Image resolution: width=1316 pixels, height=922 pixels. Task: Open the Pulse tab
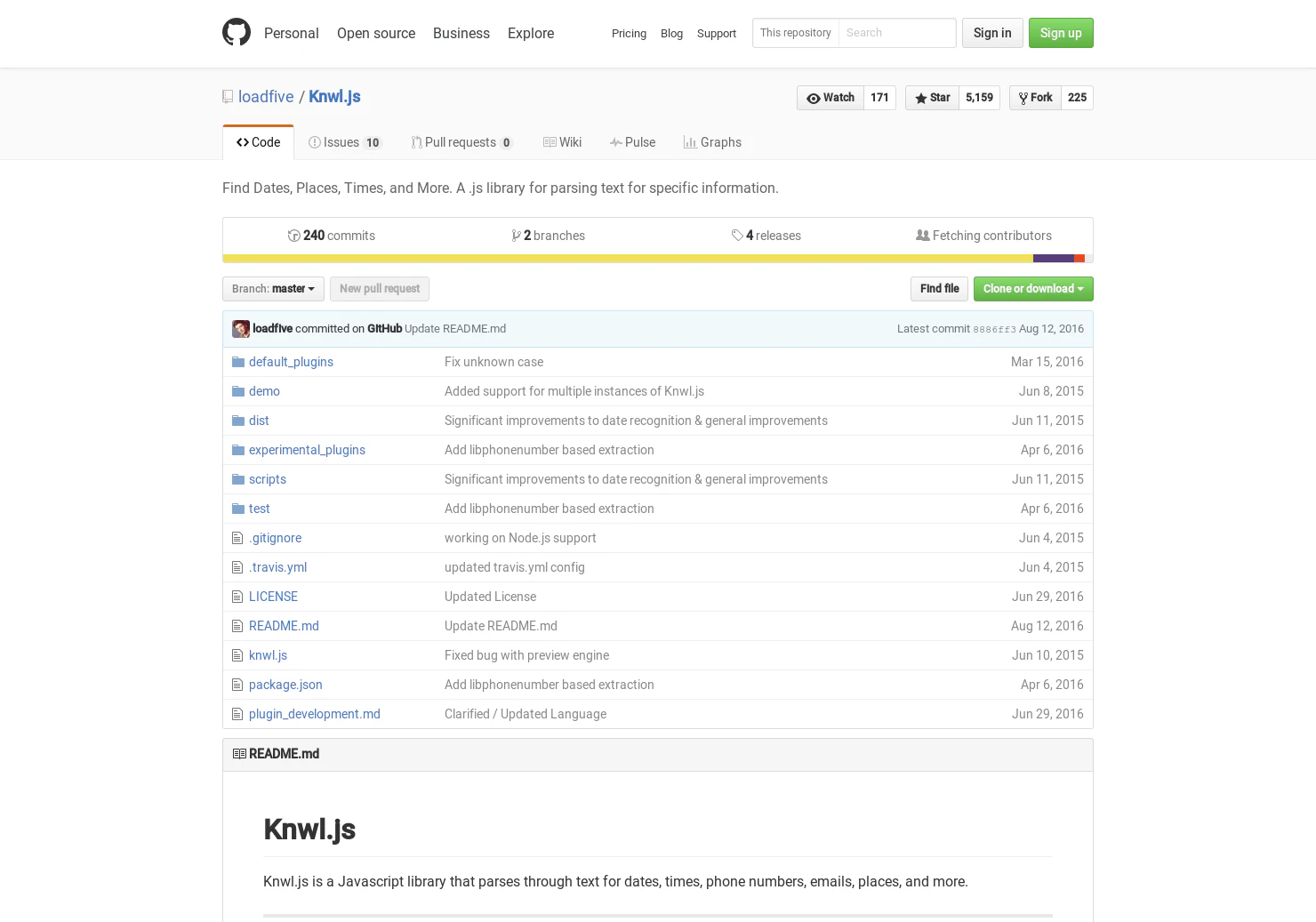tap(632, 142)
